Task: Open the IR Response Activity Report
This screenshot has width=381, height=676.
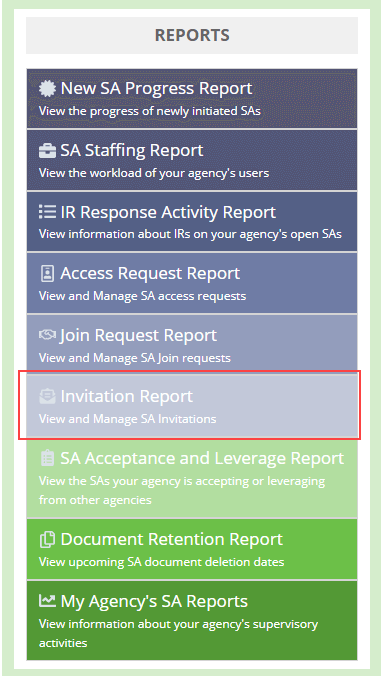Action: 192,222
